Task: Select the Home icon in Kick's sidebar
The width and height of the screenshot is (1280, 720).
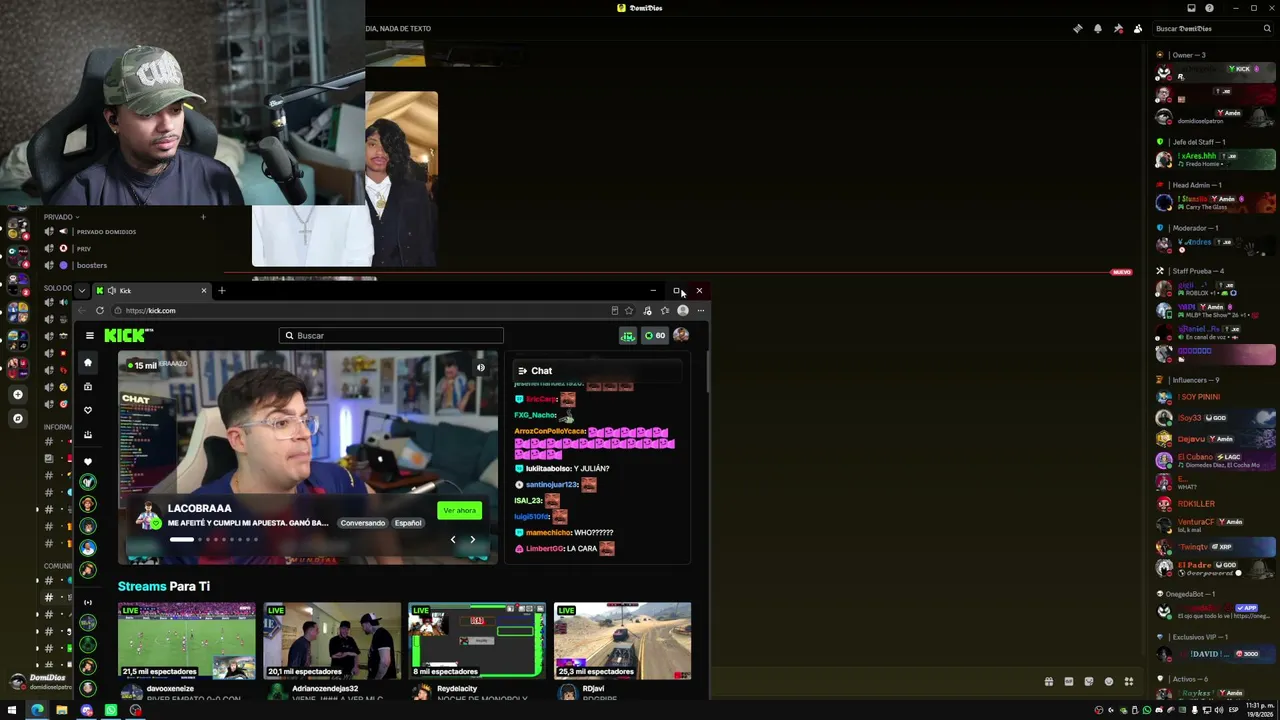Action: tap(88, 363)
